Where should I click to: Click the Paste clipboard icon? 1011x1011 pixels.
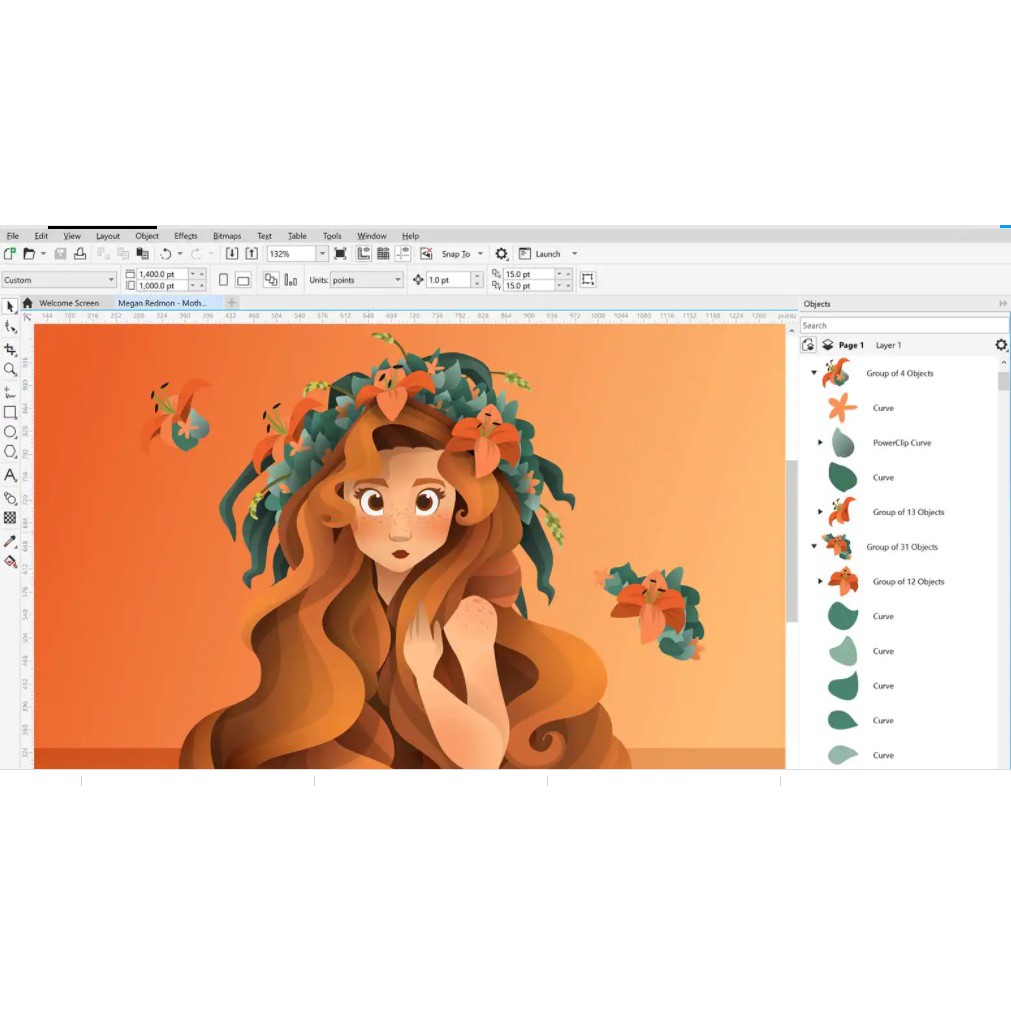[142, 253]
